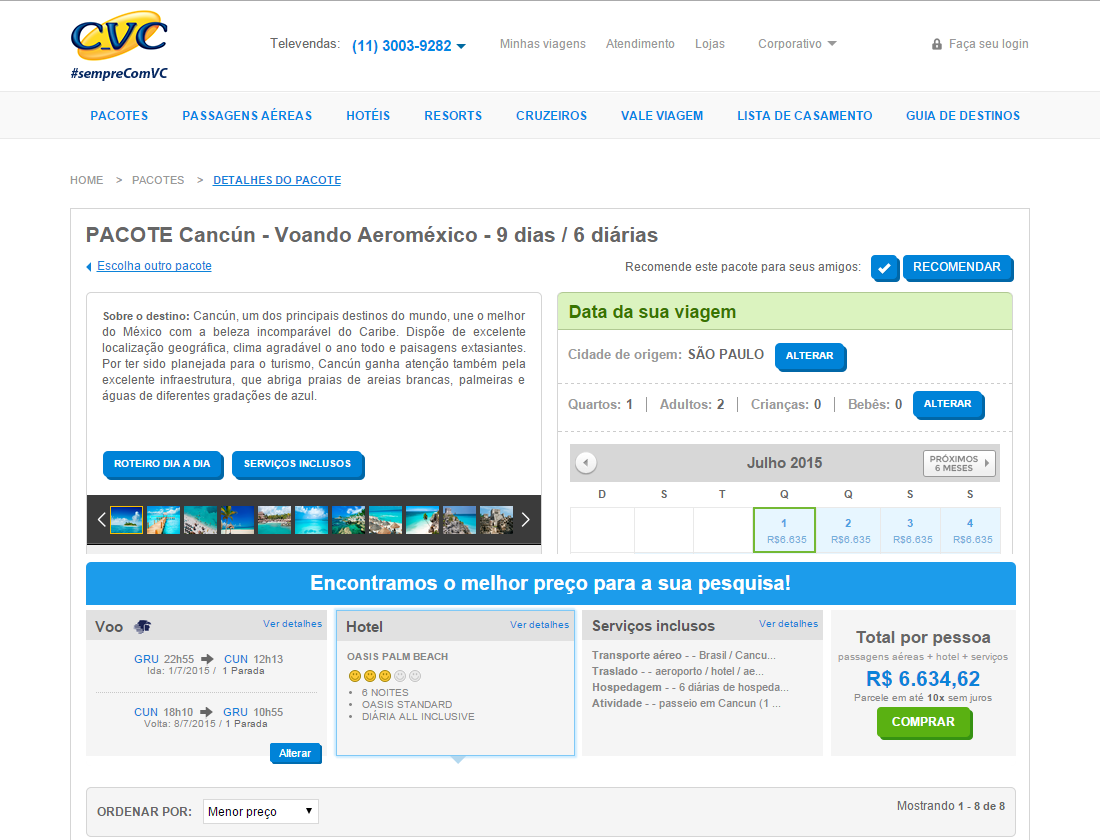1100x840 pixels.
Task: Click Escolha outro pacote link
Action: [154, 266]
